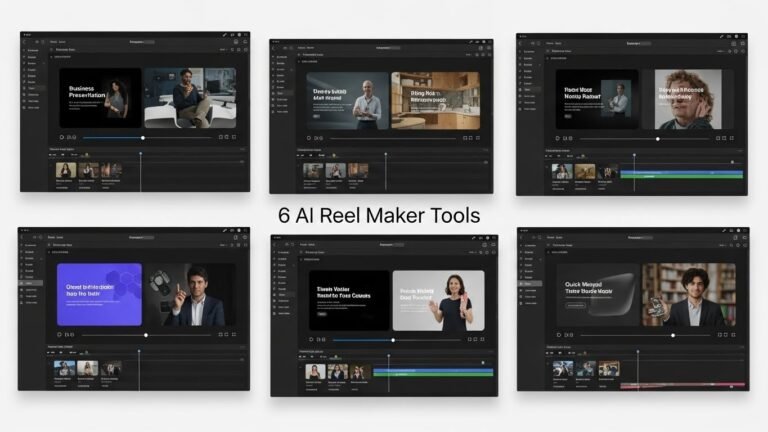Screen dimensions: 768x432
Task: Click the timeline playhead in bookshelf man window
Action: click(638, 352)
